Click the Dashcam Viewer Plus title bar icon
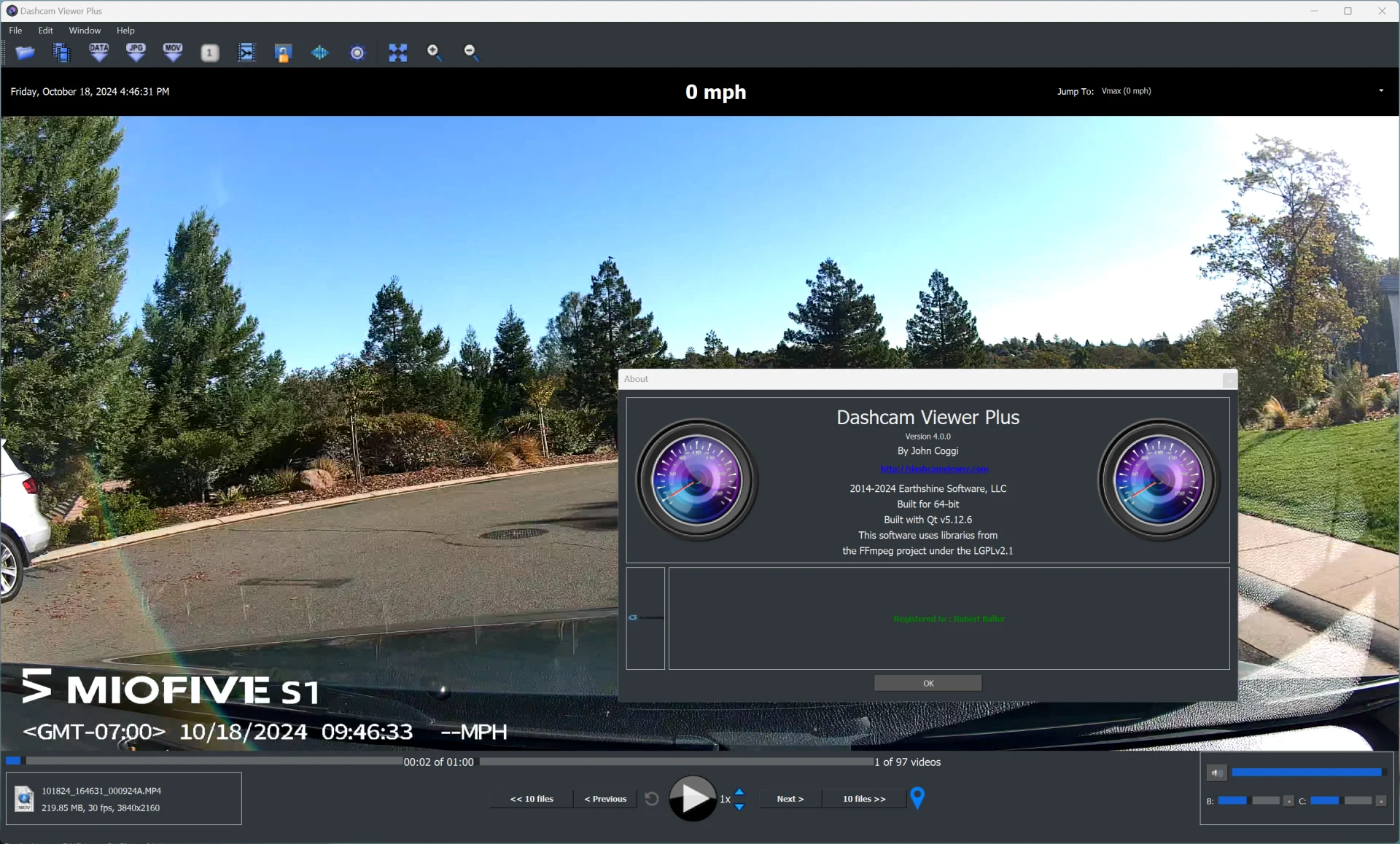1400x844 pixels. pos(12,11)
